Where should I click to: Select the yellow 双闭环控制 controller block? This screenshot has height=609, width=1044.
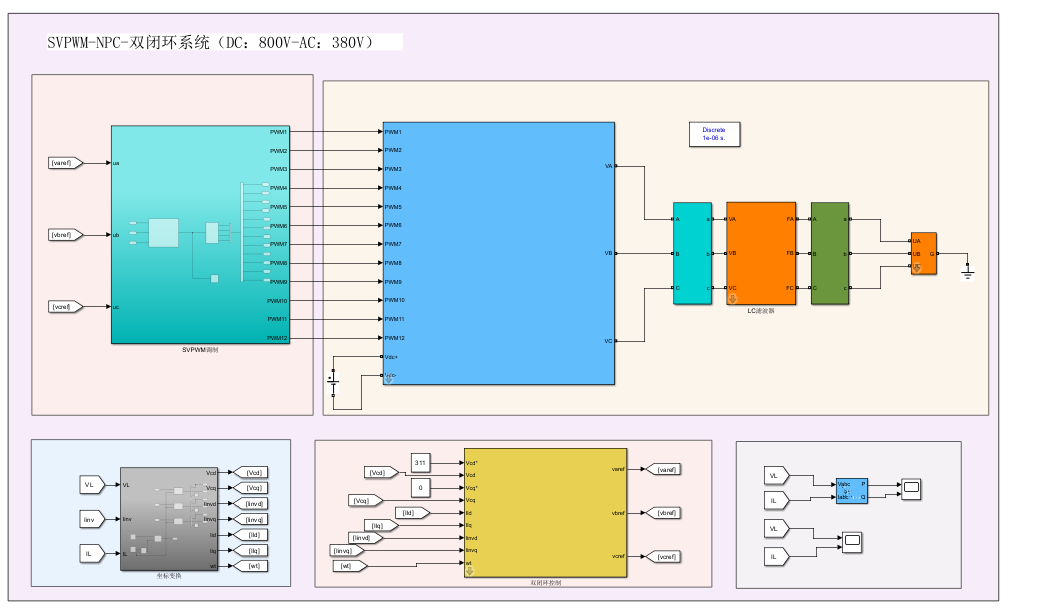pos(545,512)
